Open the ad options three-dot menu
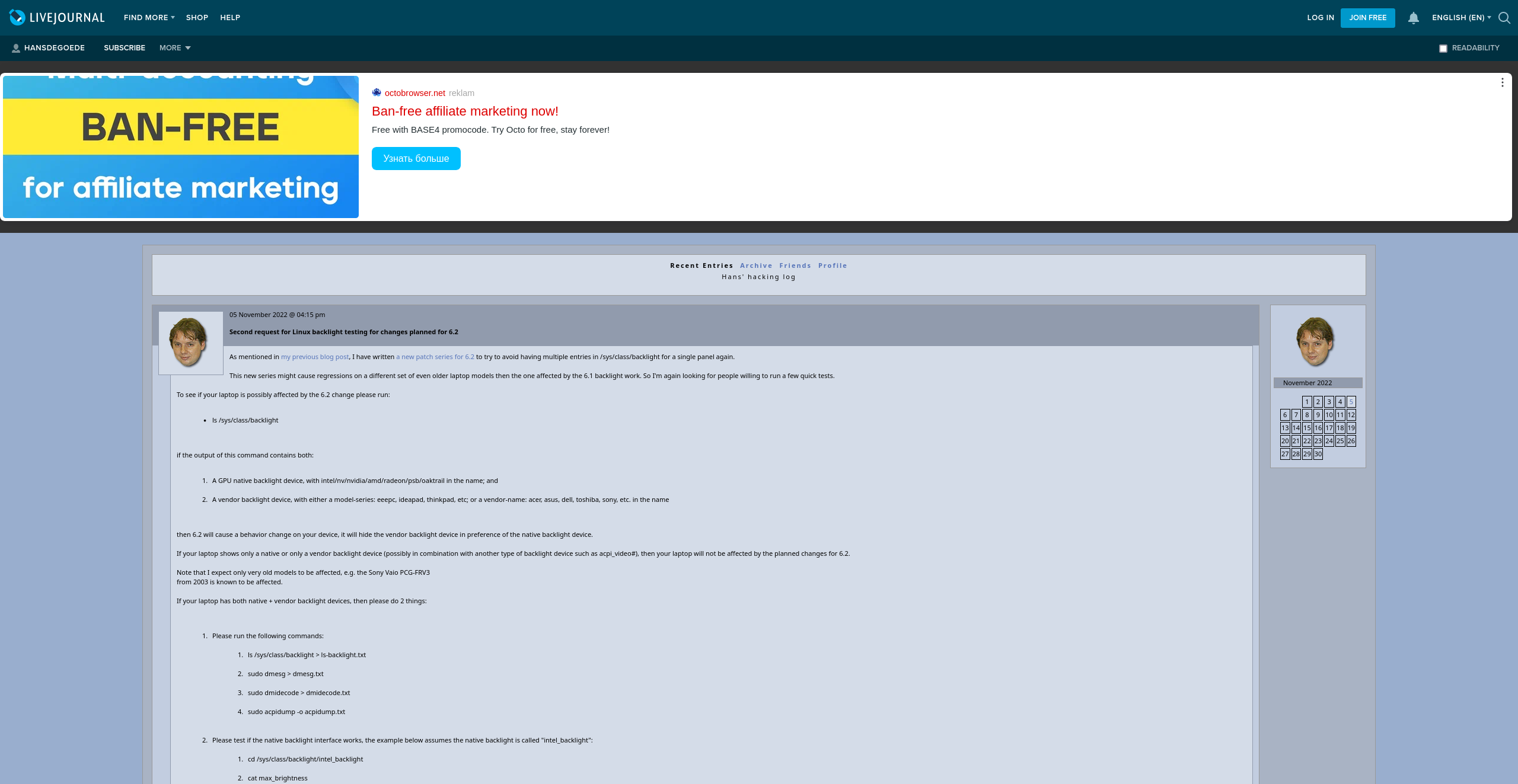This screenshot has height=784, width=1518. click(x=1501, y=82)
